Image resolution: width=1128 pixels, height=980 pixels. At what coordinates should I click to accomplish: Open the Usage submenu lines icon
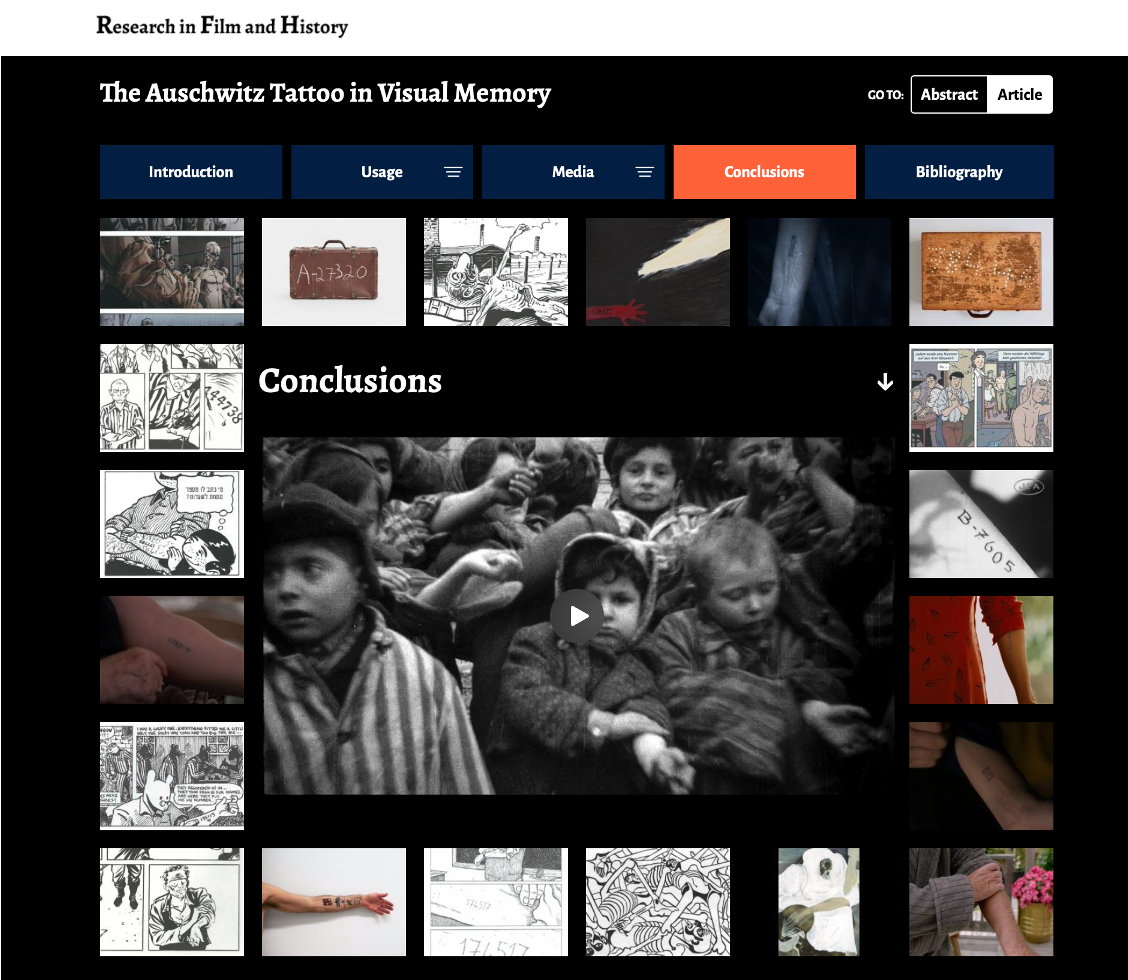tap(452, 172)
